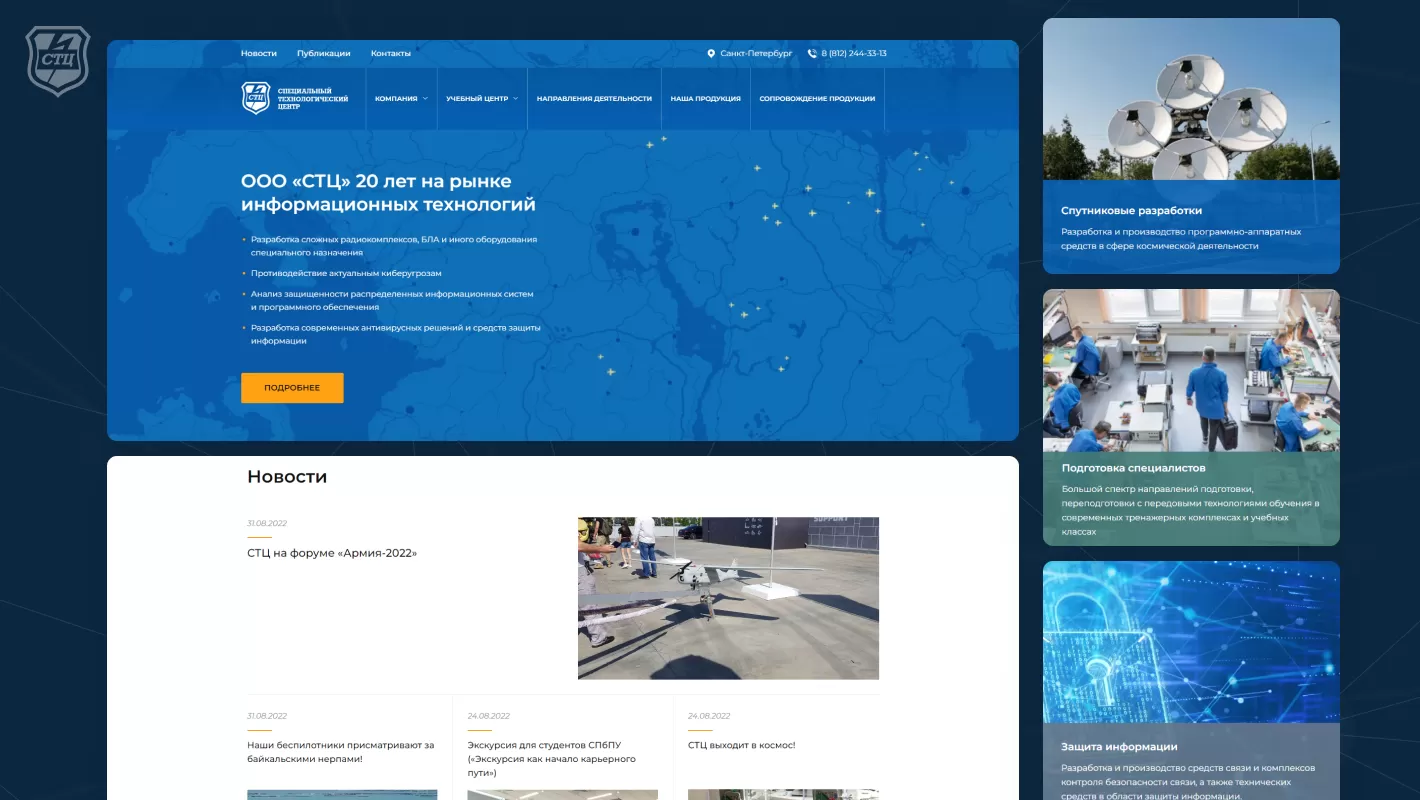Open the news article СТЦ на форуме «Армия-2022»
This screenshot has width=1420, height=800.
[332, 553]
